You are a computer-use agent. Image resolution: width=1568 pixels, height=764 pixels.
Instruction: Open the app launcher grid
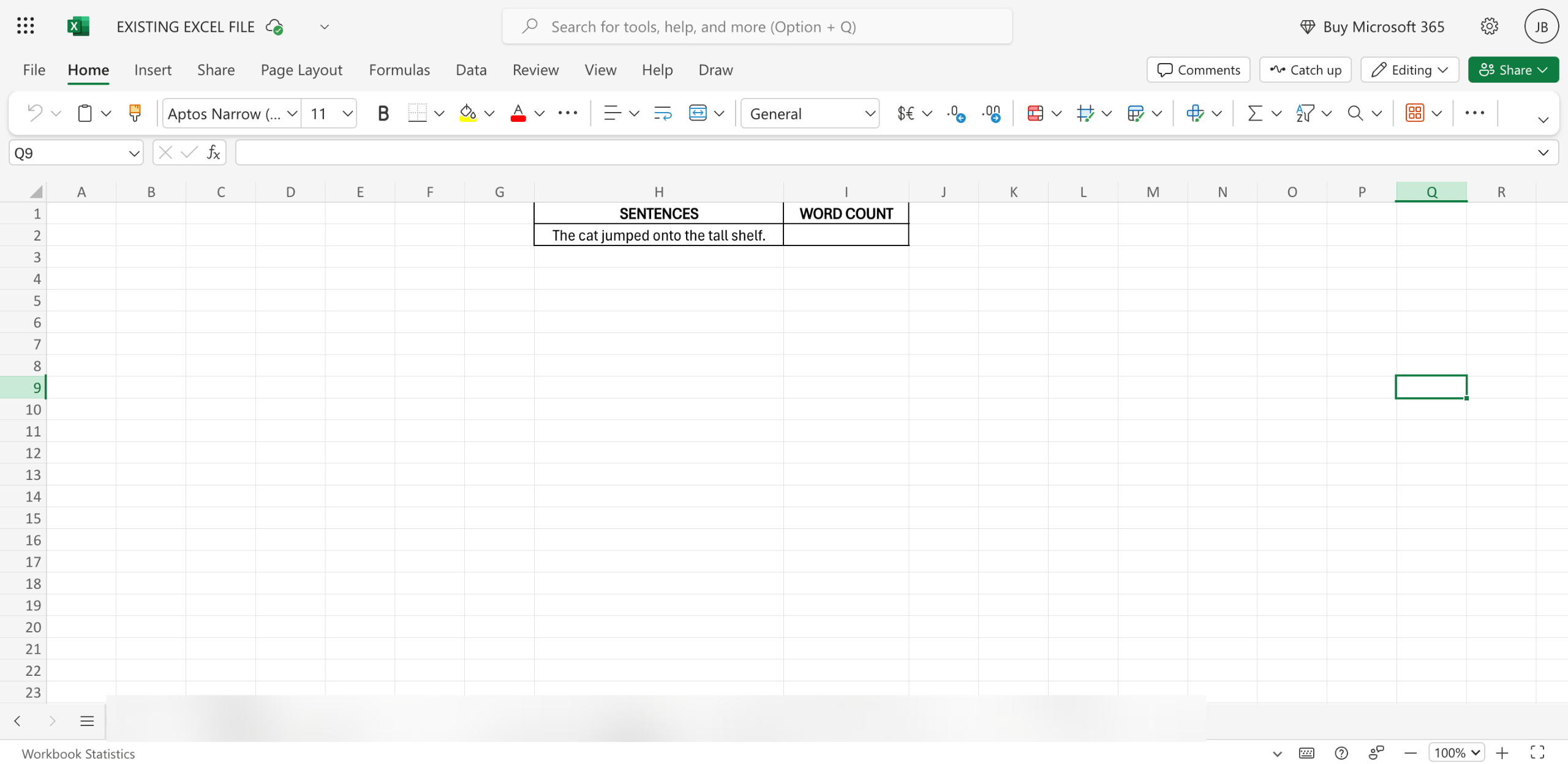click(x=25, y=26)
